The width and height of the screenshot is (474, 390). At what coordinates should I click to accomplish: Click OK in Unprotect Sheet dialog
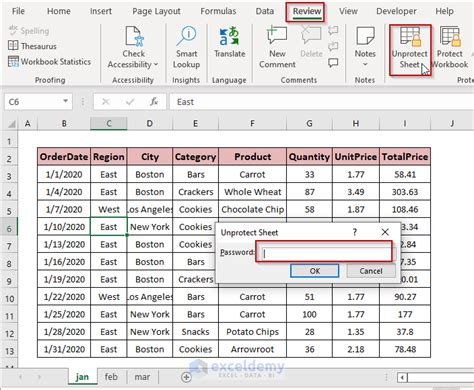315,271
